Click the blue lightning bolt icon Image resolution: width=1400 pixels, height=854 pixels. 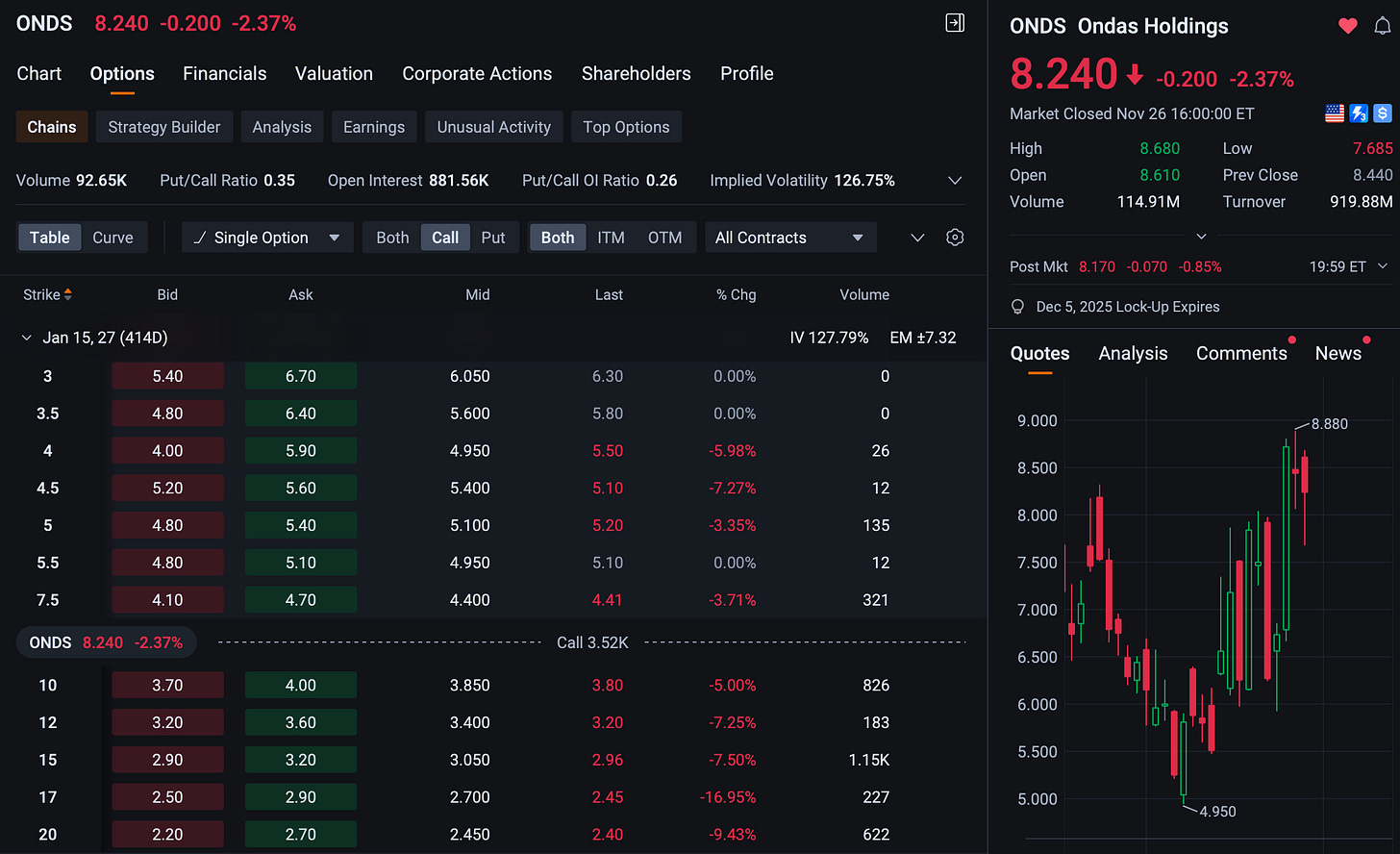1359,113
